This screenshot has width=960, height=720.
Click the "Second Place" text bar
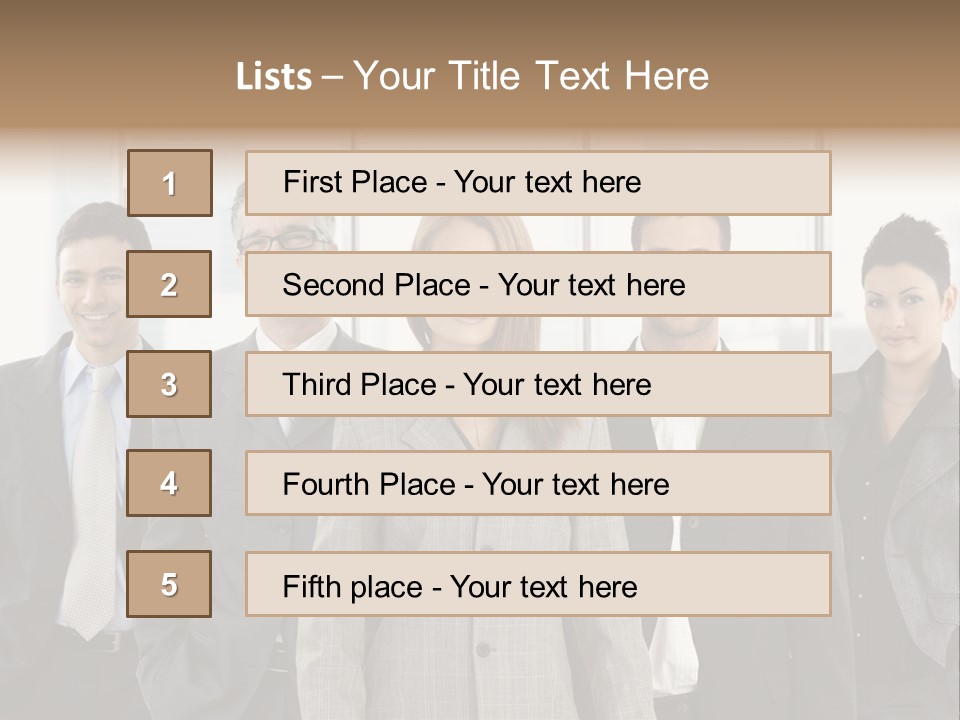click(538, 284)
